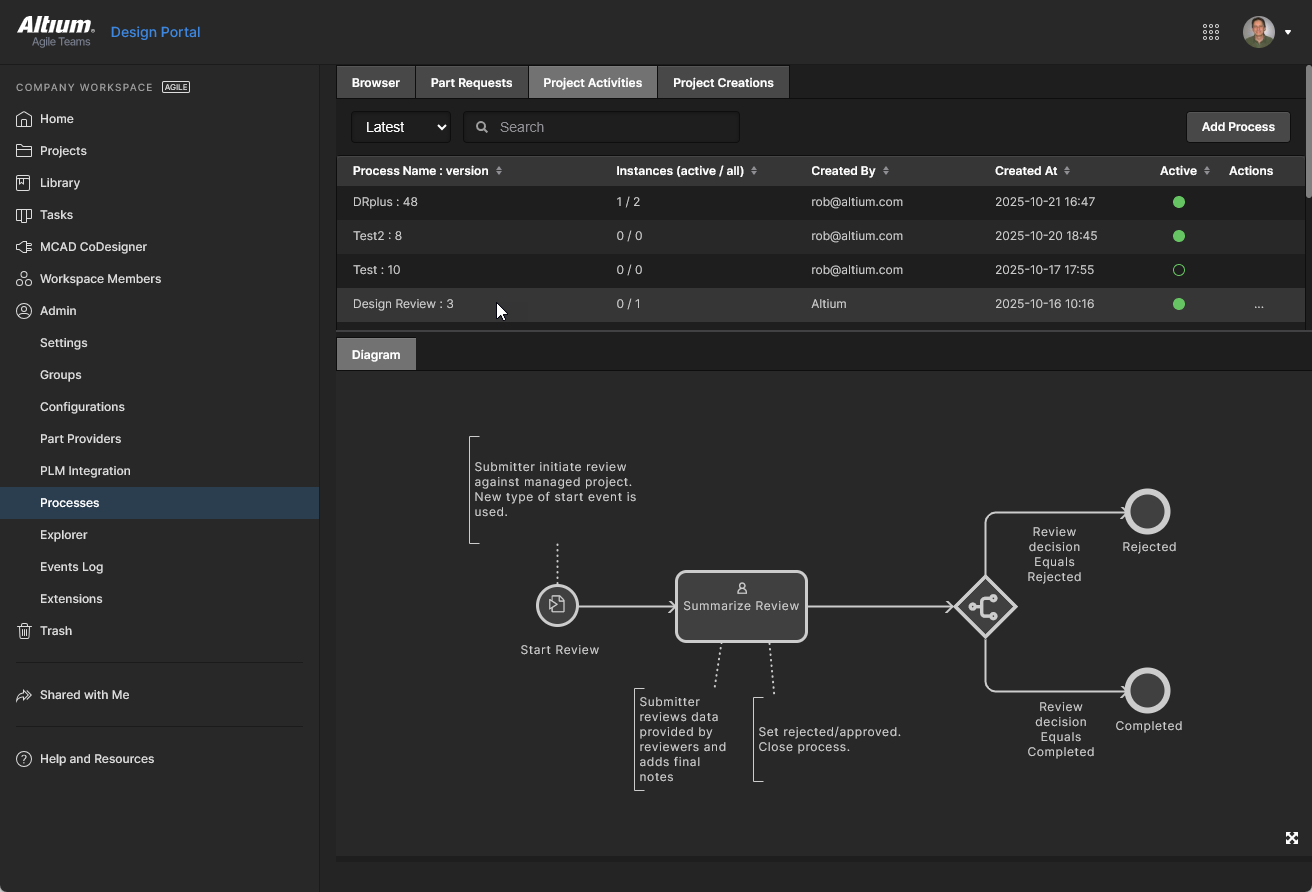Toggle Active status for Test : 10

(1178, 270)
